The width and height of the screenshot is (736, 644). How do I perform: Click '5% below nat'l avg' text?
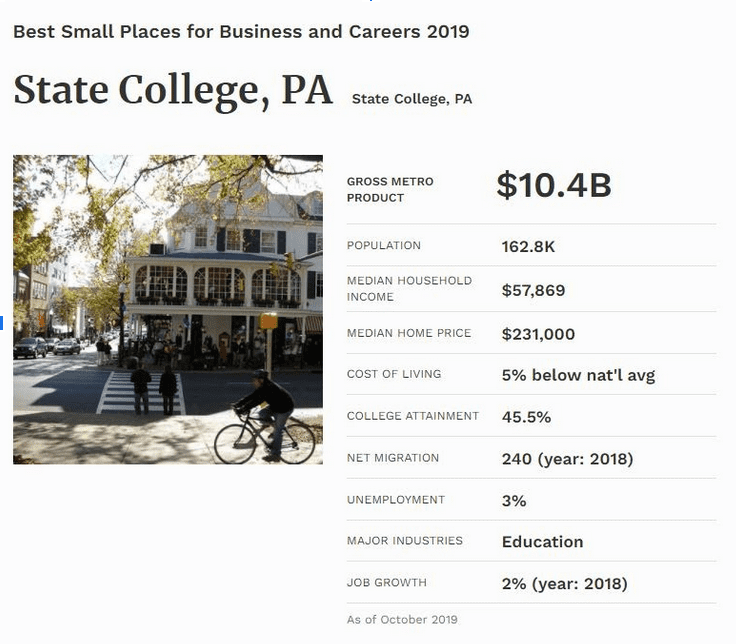578,376
